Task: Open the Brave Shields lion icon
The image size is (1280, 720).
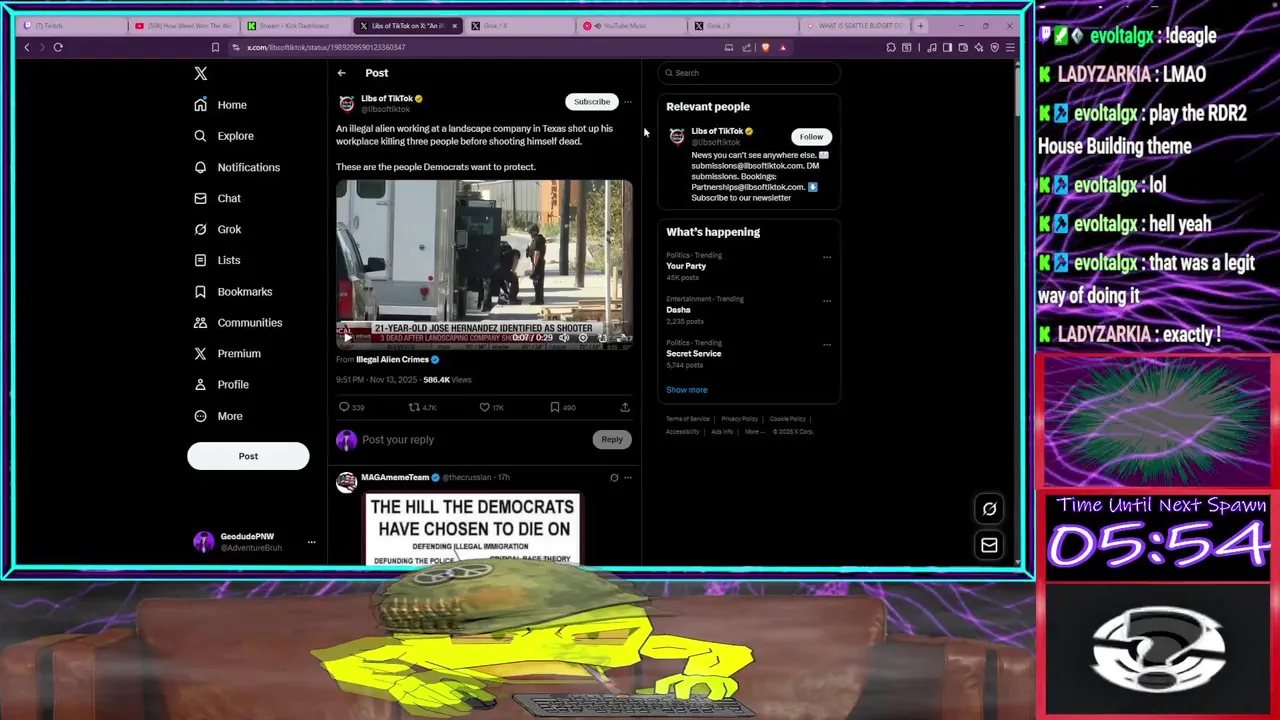Action: (766, 47)
